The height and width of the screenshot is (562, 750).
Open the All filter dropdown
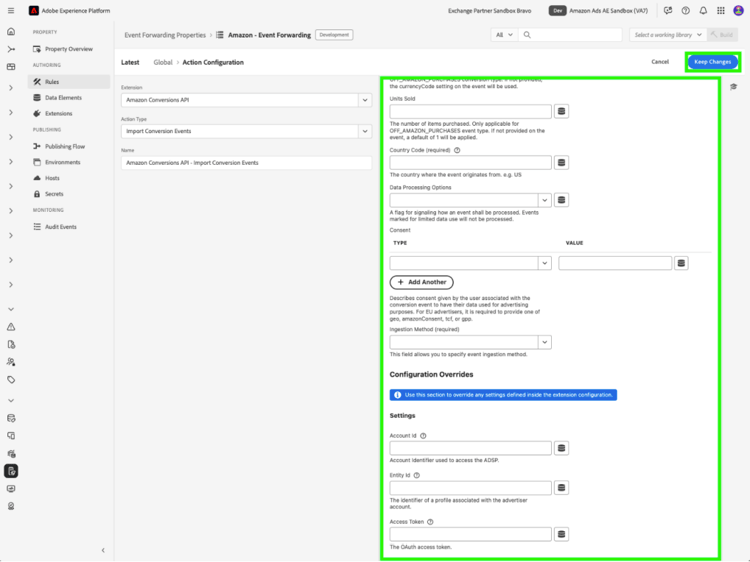coord(504,35)
